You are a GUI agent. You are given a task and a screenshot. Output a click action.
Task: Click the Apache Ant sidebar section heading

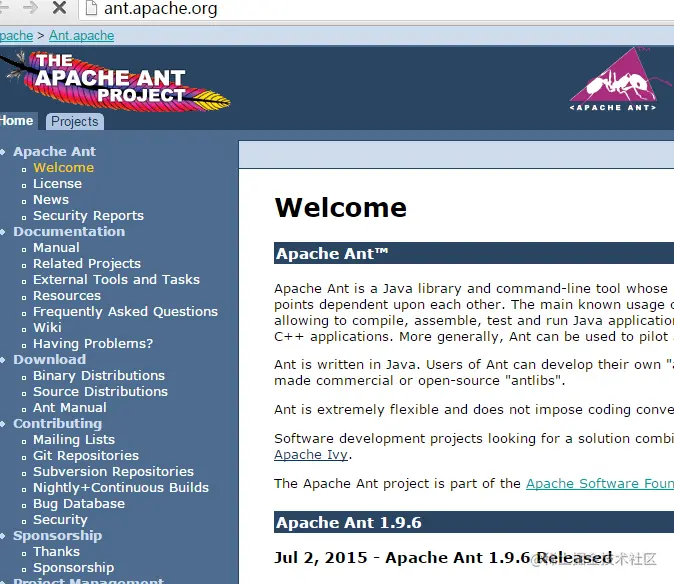tap(55, 151)
